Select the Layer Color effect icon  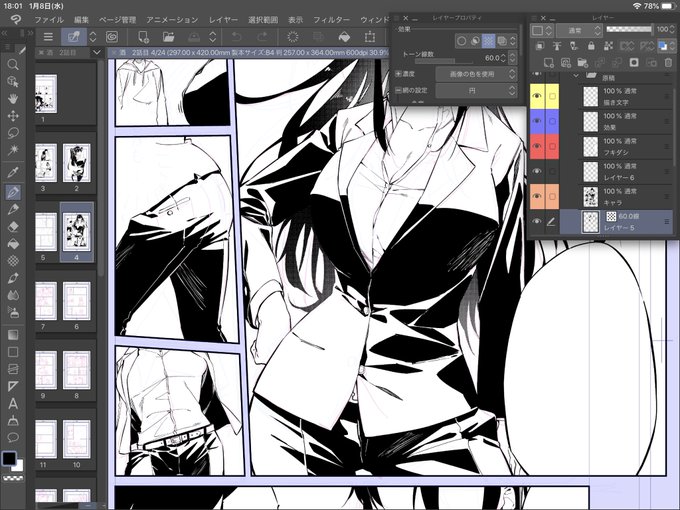tap(502, 41)
